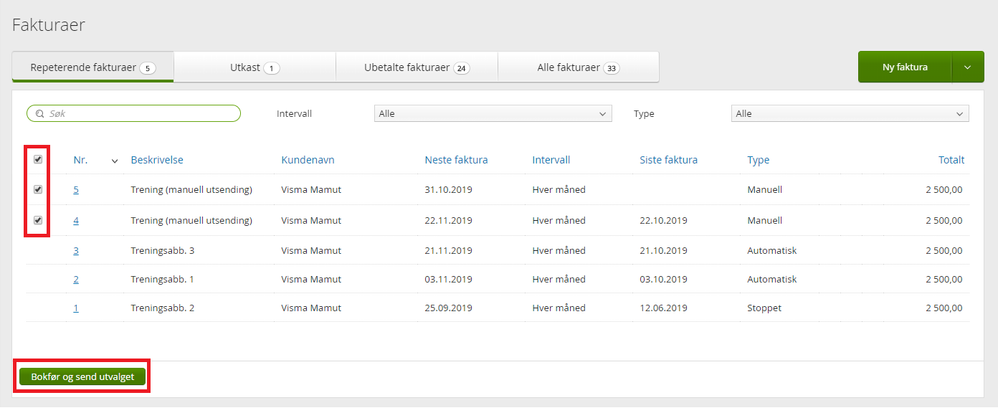The height and width of the screenshot is (408, 998).
Task: Open invoice number 2 link
Action: pos(76,279)
